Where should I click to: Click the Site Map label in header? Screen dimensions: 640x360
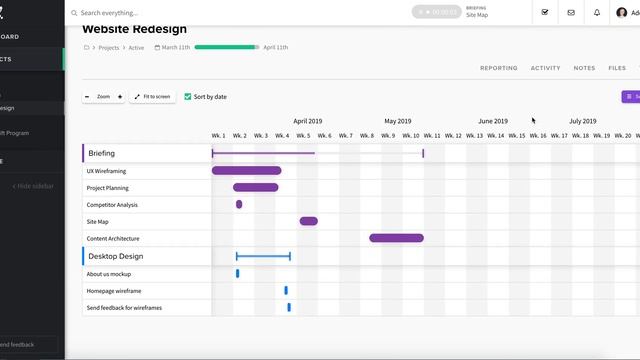point(477,15)
